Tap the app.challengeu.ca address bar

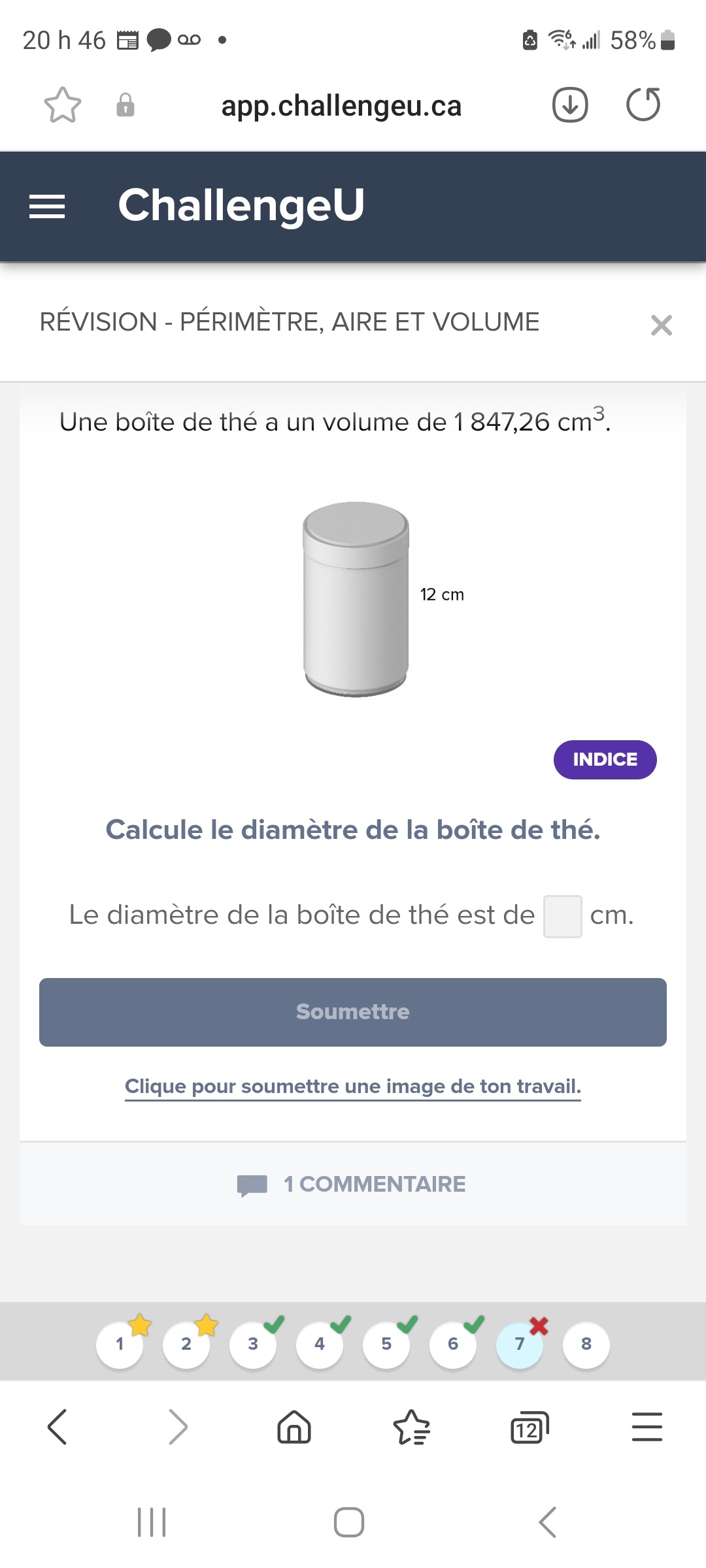tap(341, 105)
